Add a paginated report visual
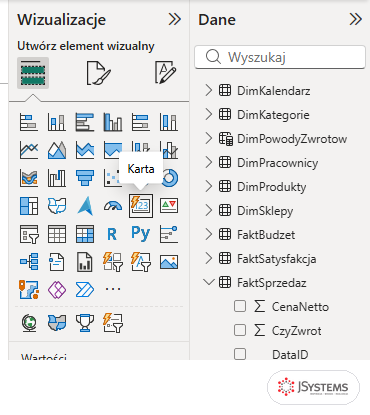The height and width of the screenshot is (415, 370). 85,261
